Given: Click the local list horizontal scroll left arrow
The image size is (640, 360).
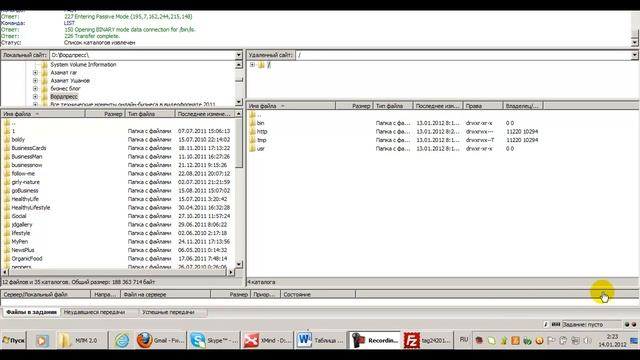Looking at the screenshot, I should [5, 272].
